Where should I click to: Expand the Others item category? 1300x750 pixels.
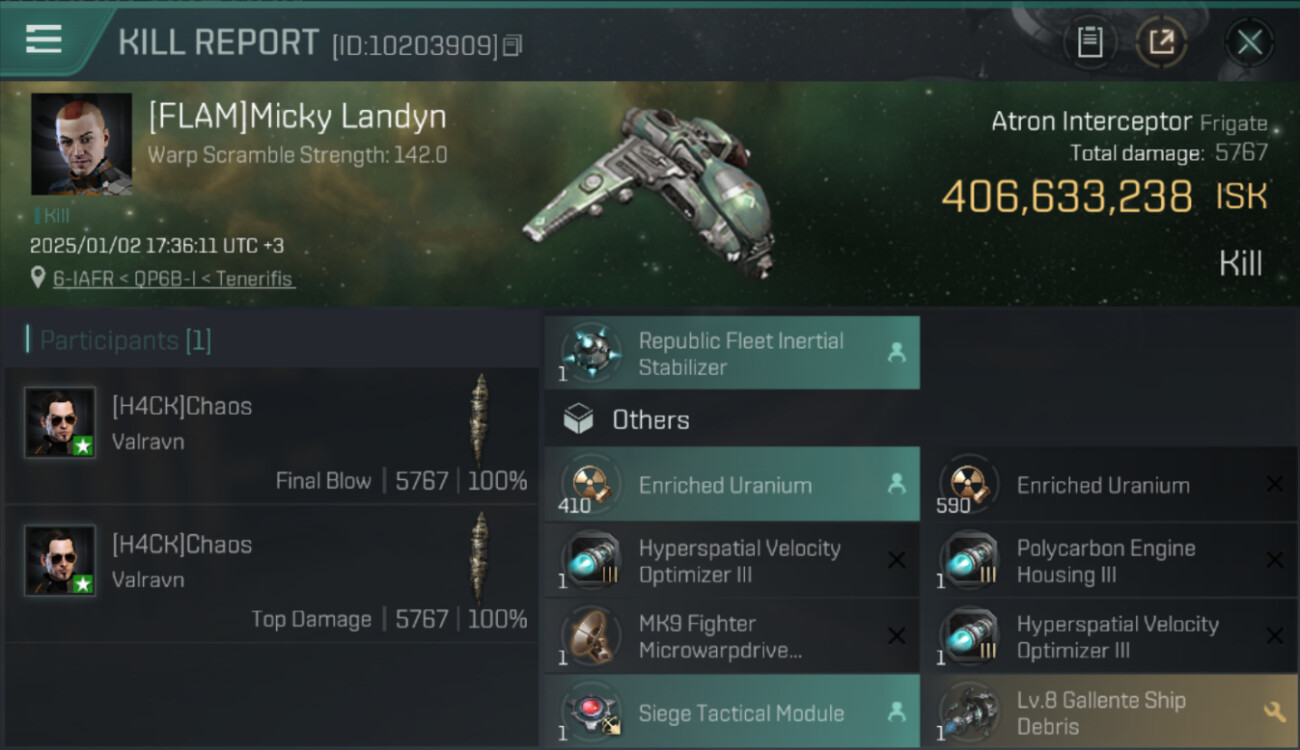pos(626,419)
